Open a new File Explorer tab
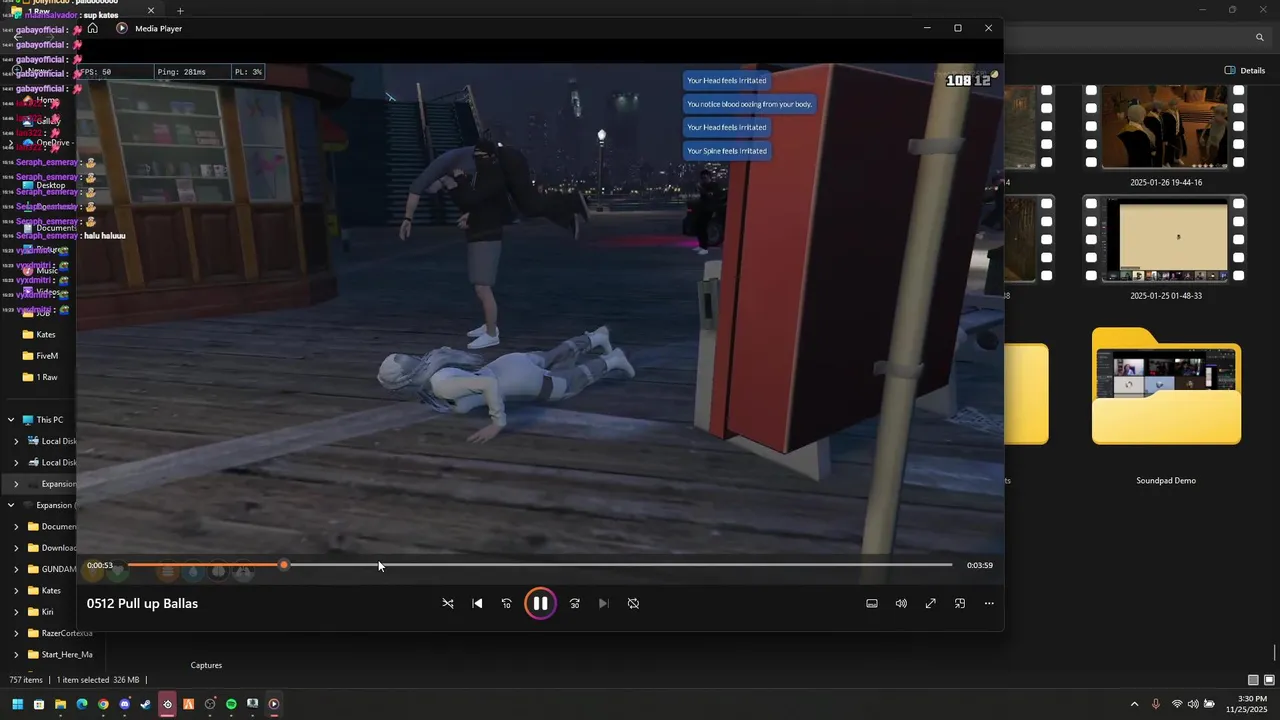This screenshot has width=1280, height=720. [180, 11]
